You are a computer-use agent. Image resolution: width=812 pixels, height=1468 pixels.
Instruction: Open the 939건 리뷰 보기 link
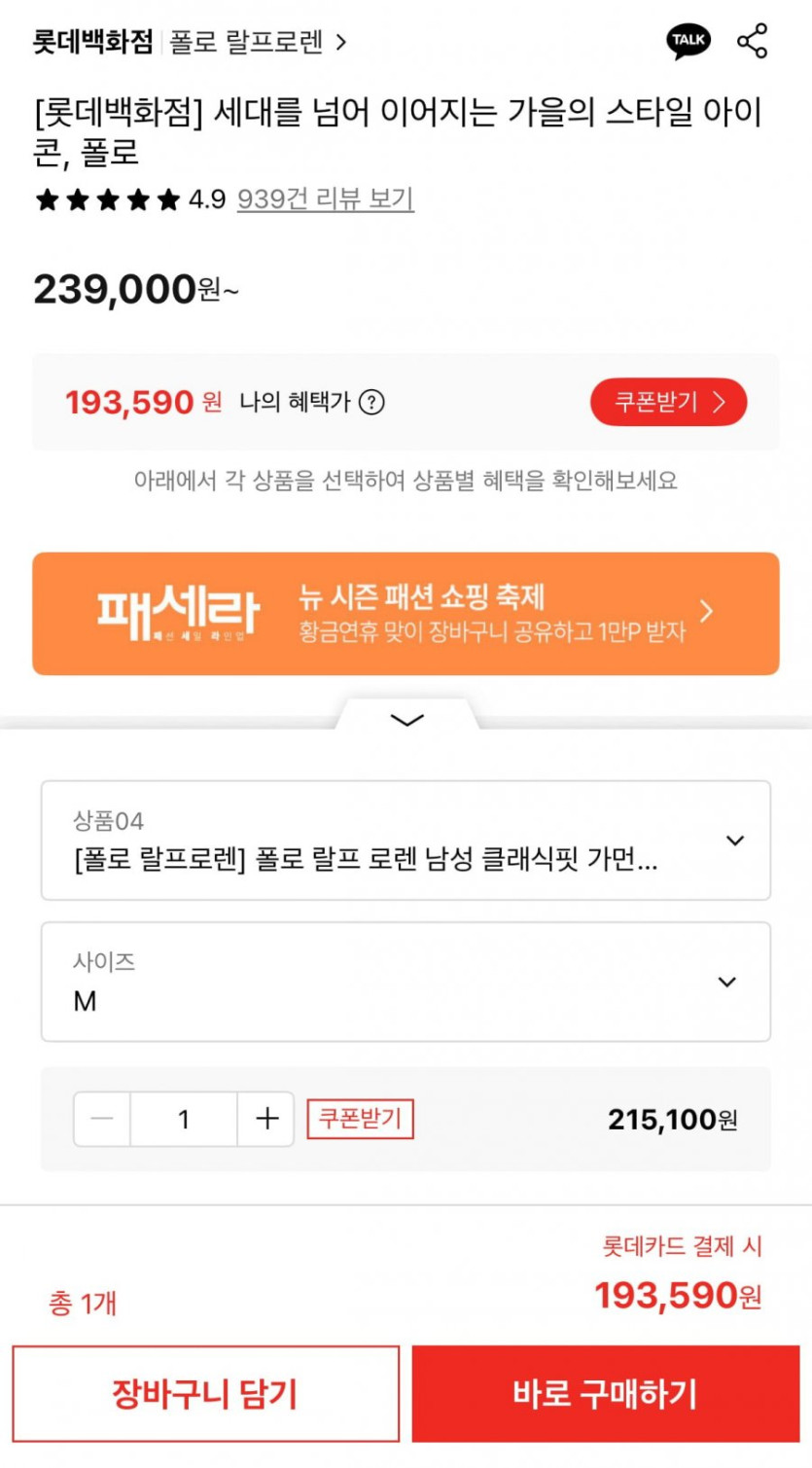[x=326, y=199]
